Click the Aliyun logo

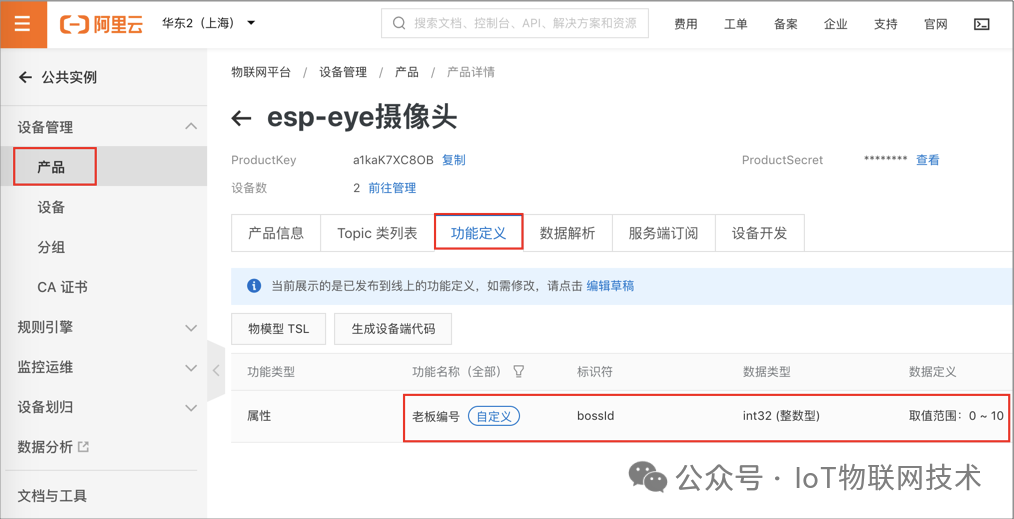tap(101, 24)
